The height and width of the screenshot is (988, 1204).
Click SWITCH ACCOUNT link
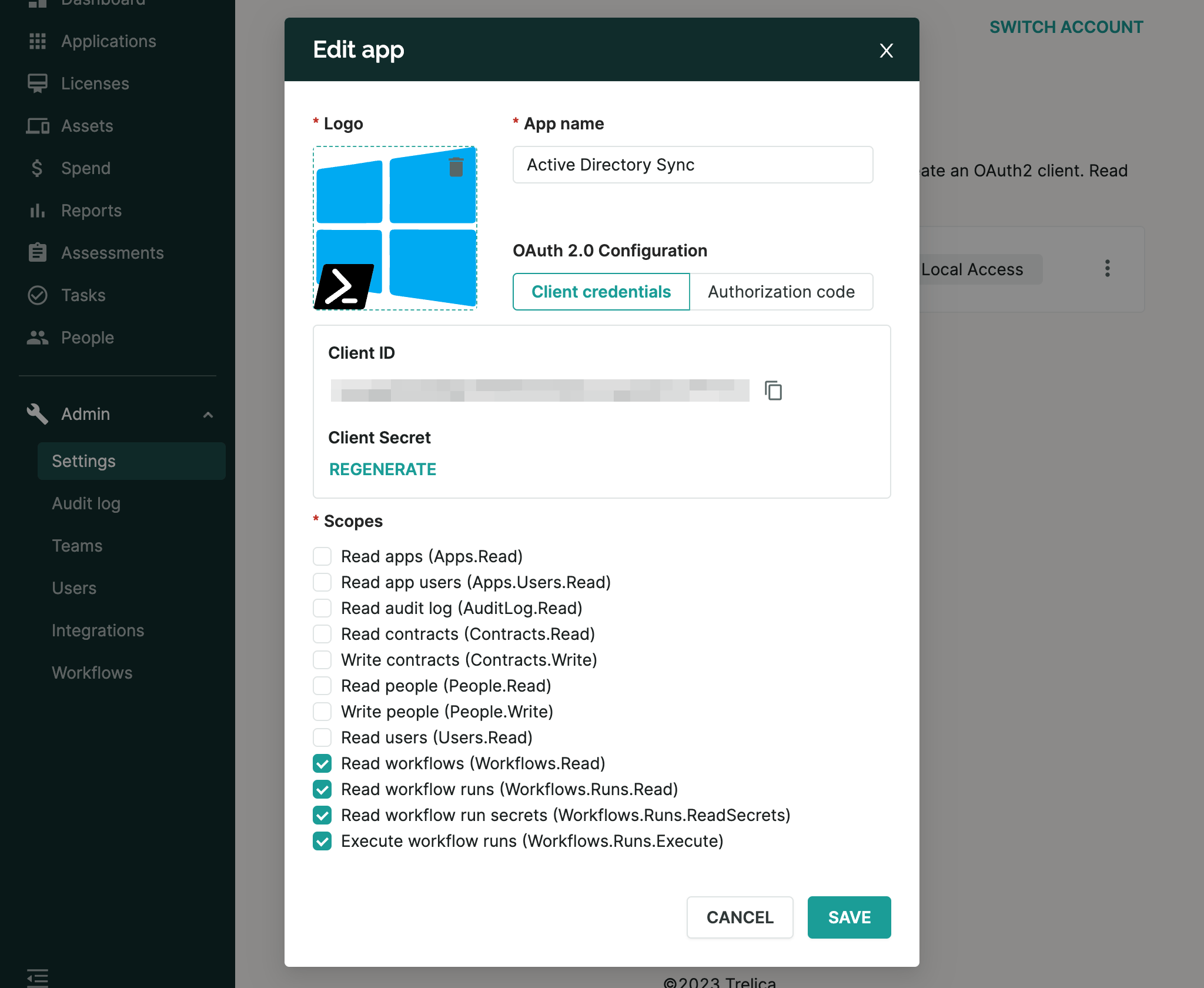tap(1066, 27)
